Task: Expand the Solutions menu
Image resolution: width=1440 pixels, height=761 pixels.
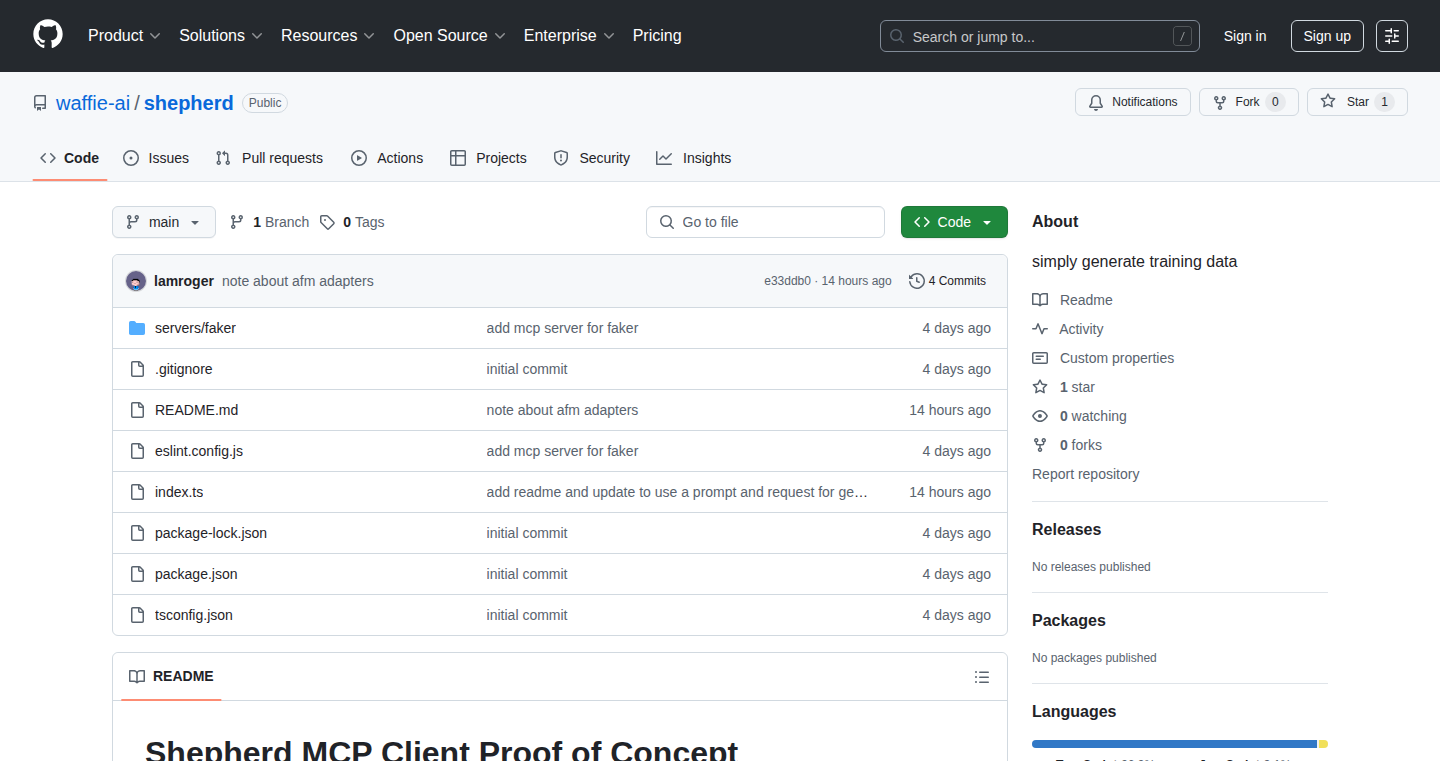Action: 221,36
